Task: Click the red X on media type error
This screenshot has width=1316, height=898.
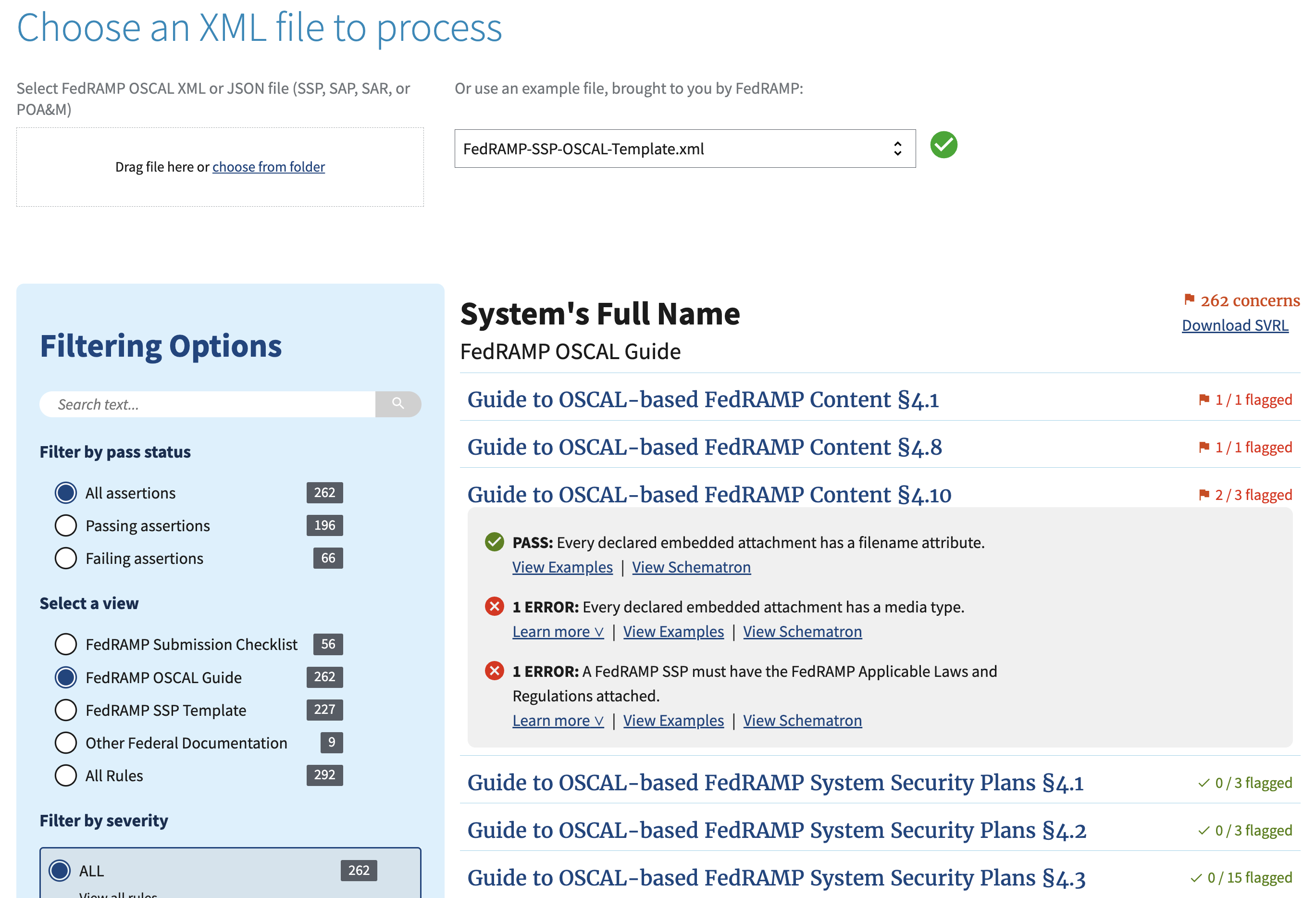Action: 495,606
